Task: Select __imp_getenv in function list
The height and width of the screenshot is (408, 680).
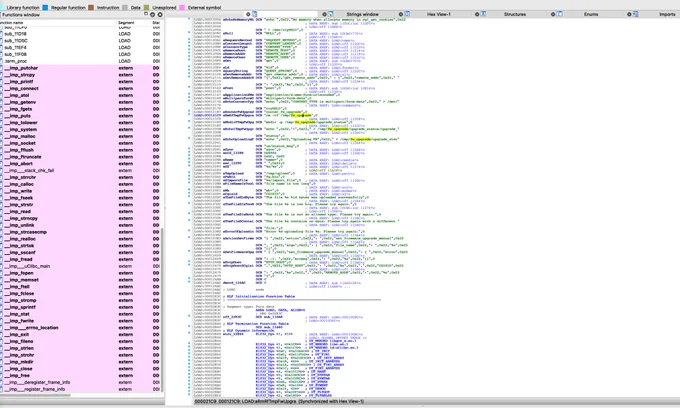Action: click(x=80, y=102)
